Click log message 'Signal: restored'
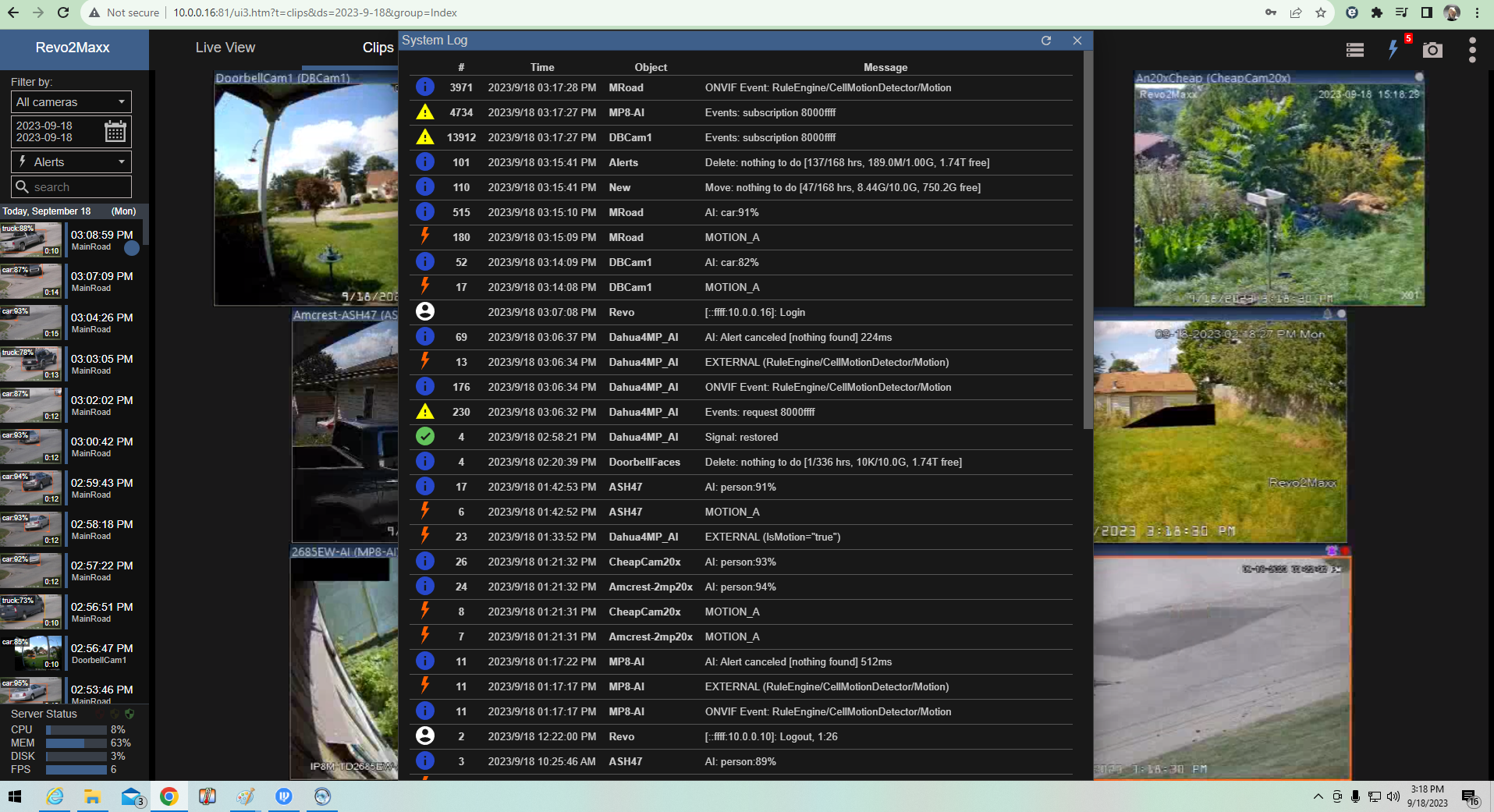1494x812 pixels. [741, 437]
